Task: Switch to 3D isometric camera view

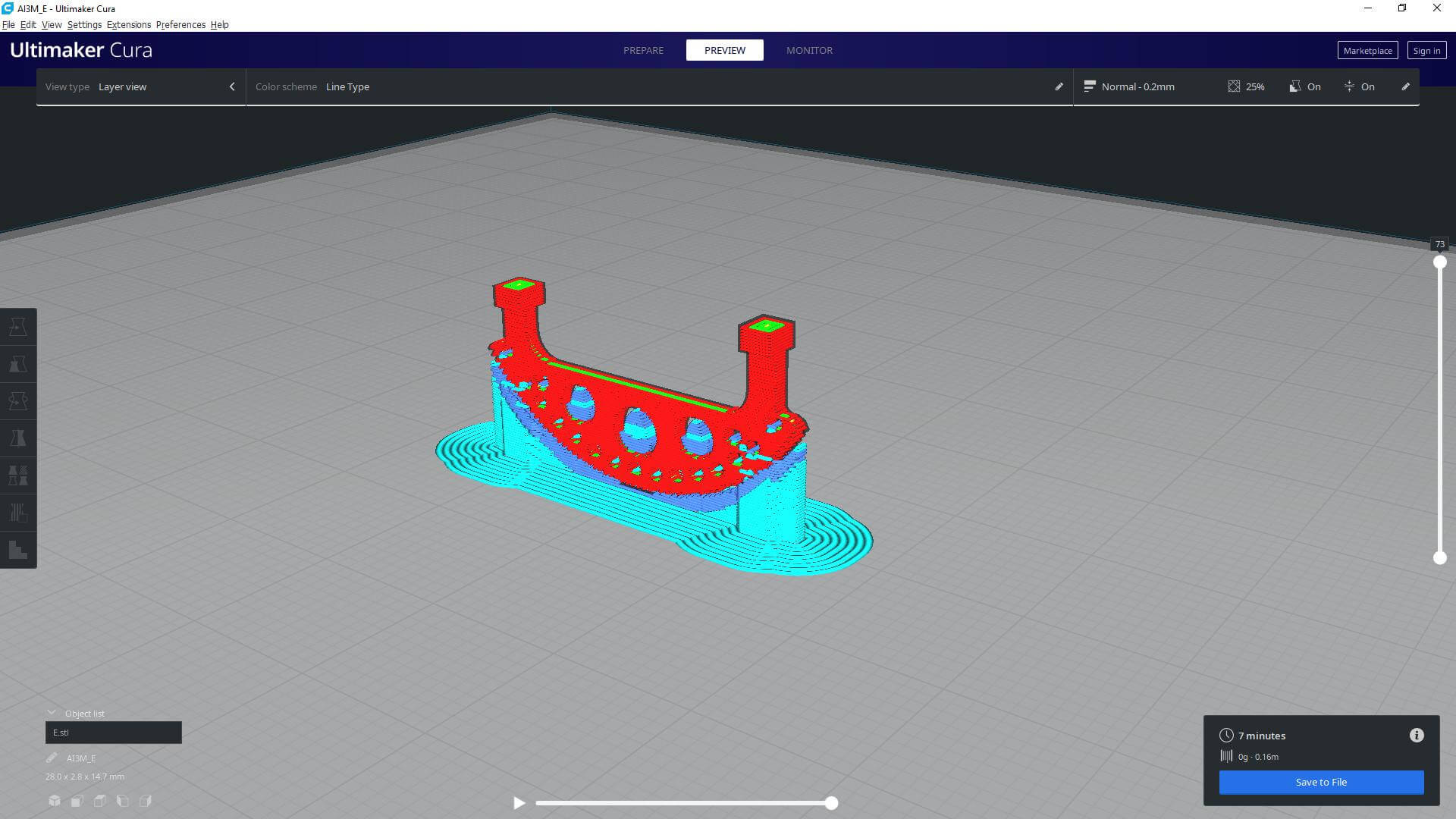Action: point(55,801)
